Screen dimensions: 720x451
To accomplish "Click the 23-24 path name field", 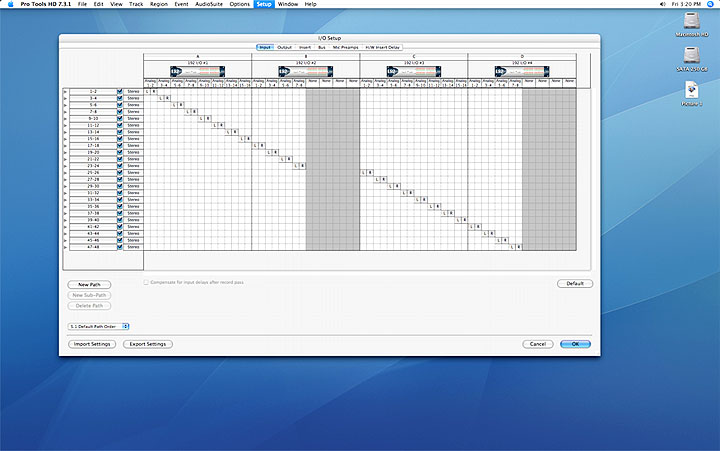I will pos(93,166).
